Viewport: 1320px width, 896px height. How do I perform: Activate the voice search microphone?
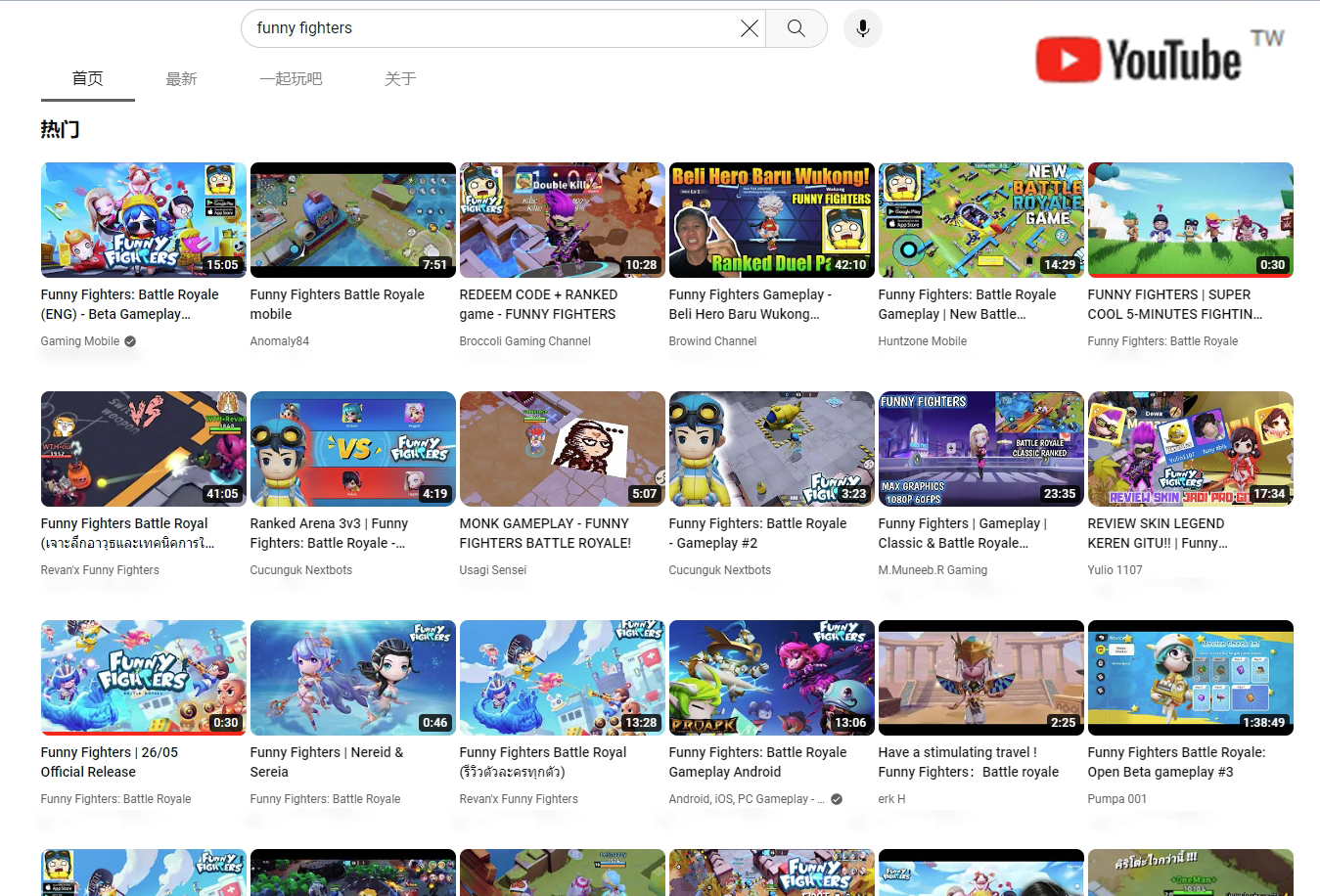[x=863, y=28]
